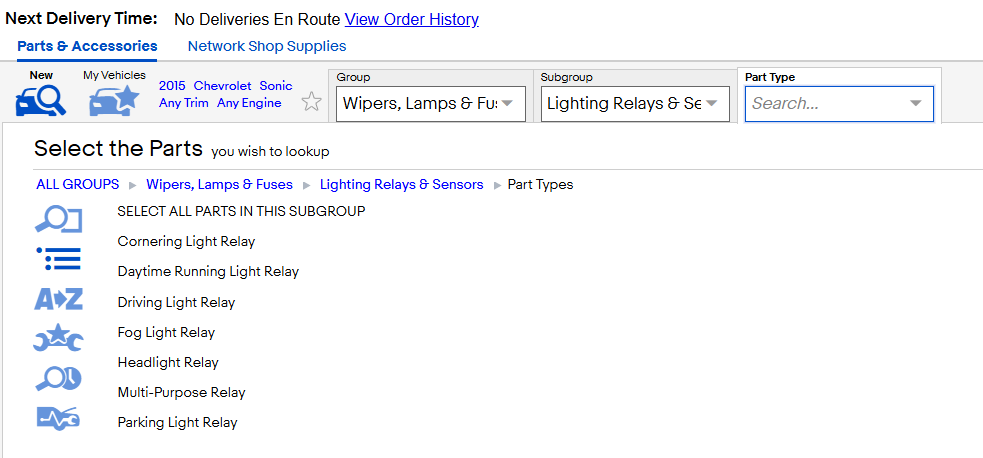The image size is (983, 458).
Task: Click the car diagnostics sidebar icon
Action: coord(58,418)
